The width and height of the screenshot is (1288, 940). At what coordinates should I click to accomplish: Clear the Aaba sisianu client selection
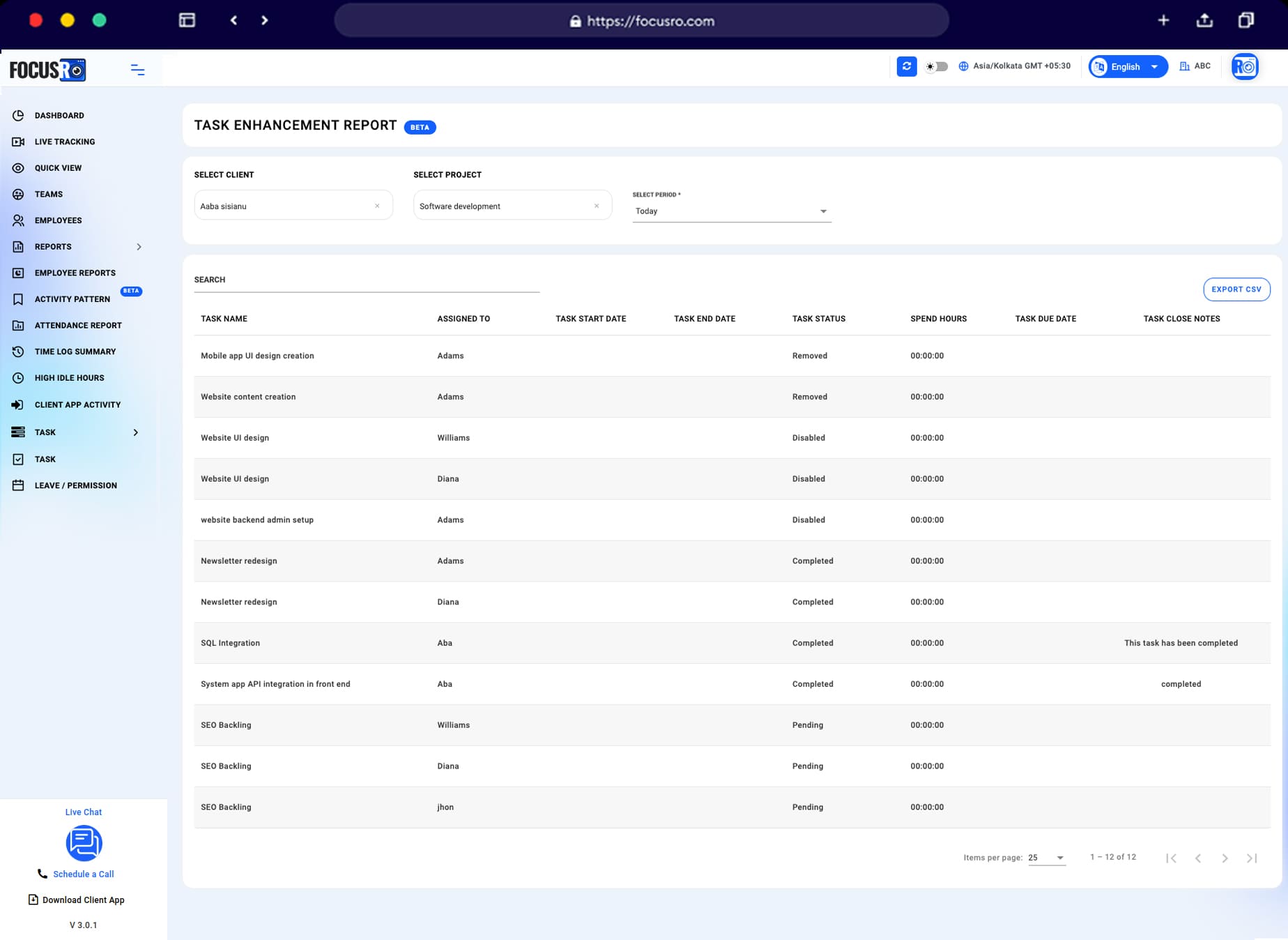coord(377,205)
